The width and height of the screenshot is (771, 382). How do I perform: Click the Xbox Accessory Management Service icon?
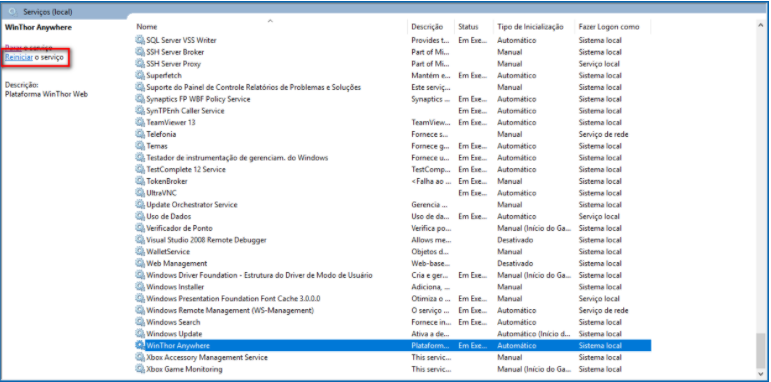[x=140, y=357]
